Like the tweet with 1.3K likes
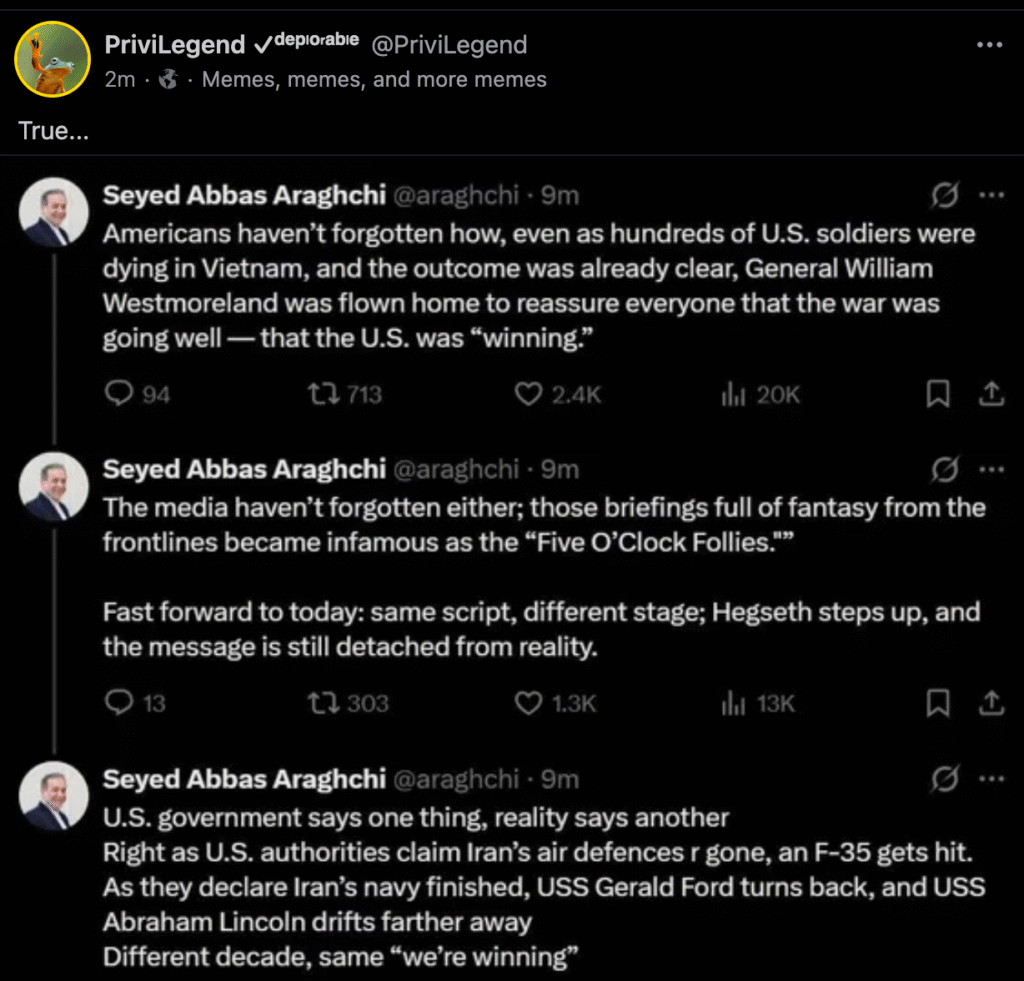The image size is (1024, 981). (x=528, y=704)
